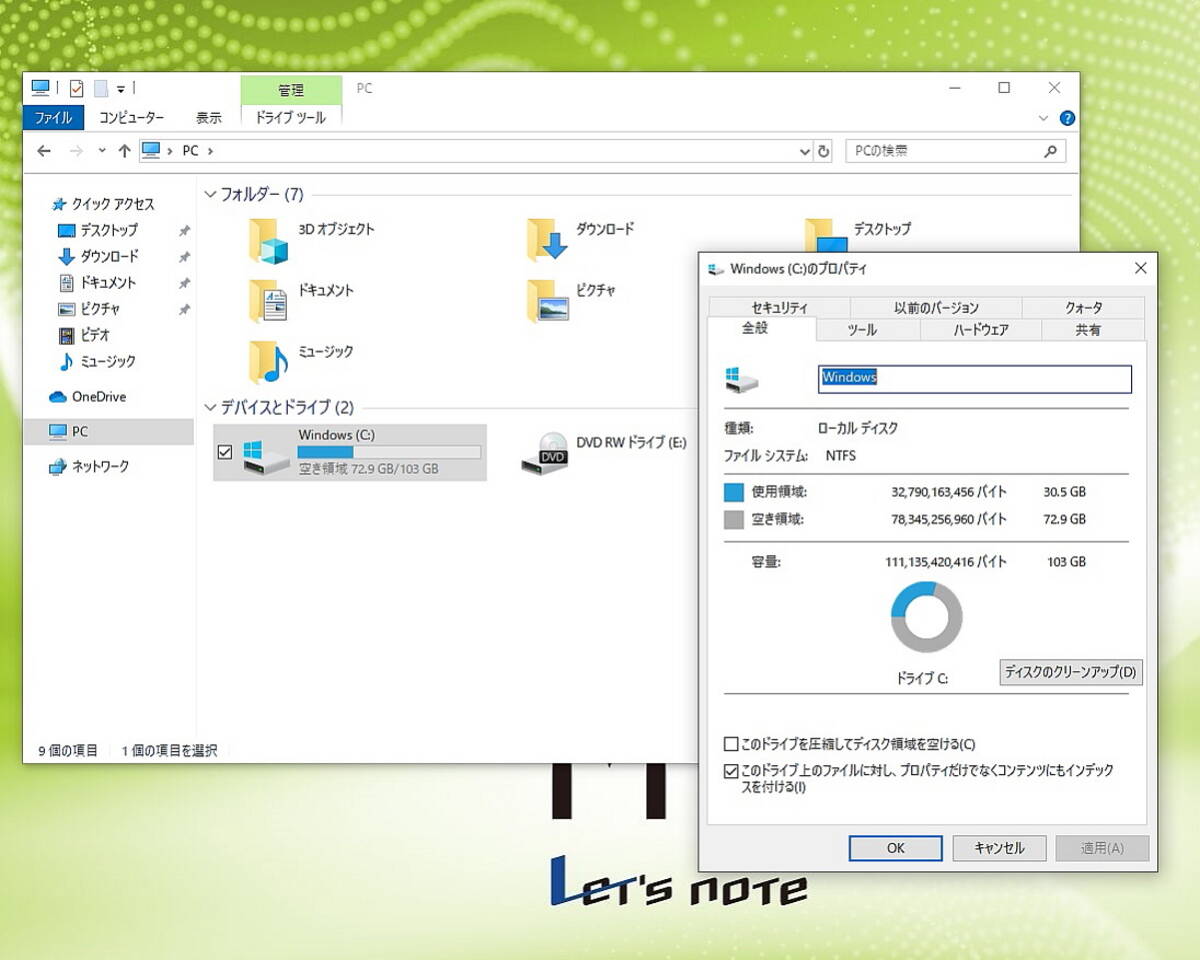Open ビデオ in the navigation pane

pos(84,335)
